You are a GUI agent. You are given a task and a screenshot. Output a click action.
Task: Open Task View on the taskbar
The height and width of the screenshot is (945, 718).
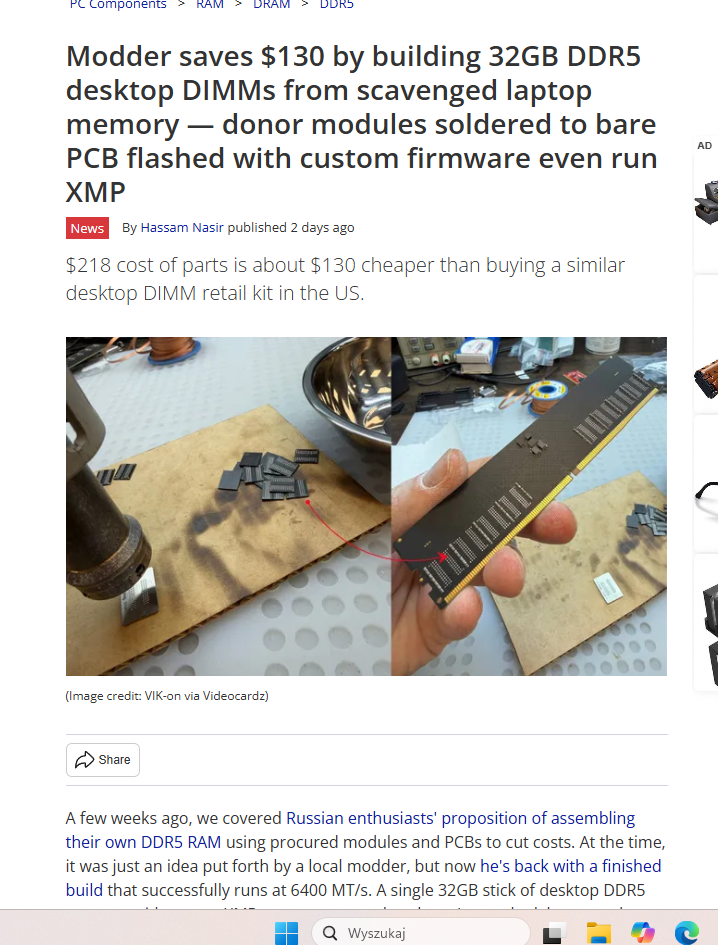(x=555, y=933)
